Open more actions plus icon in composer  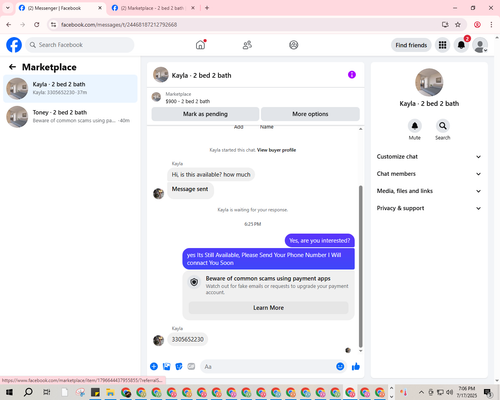(x=154, y=367)
